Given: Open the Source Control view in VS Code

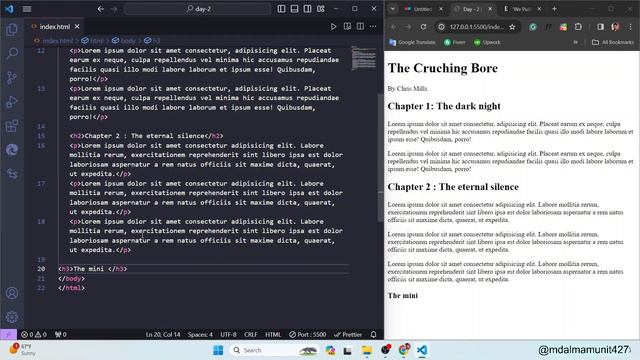Looking at the screenshot, I should (x=12, y=78).
